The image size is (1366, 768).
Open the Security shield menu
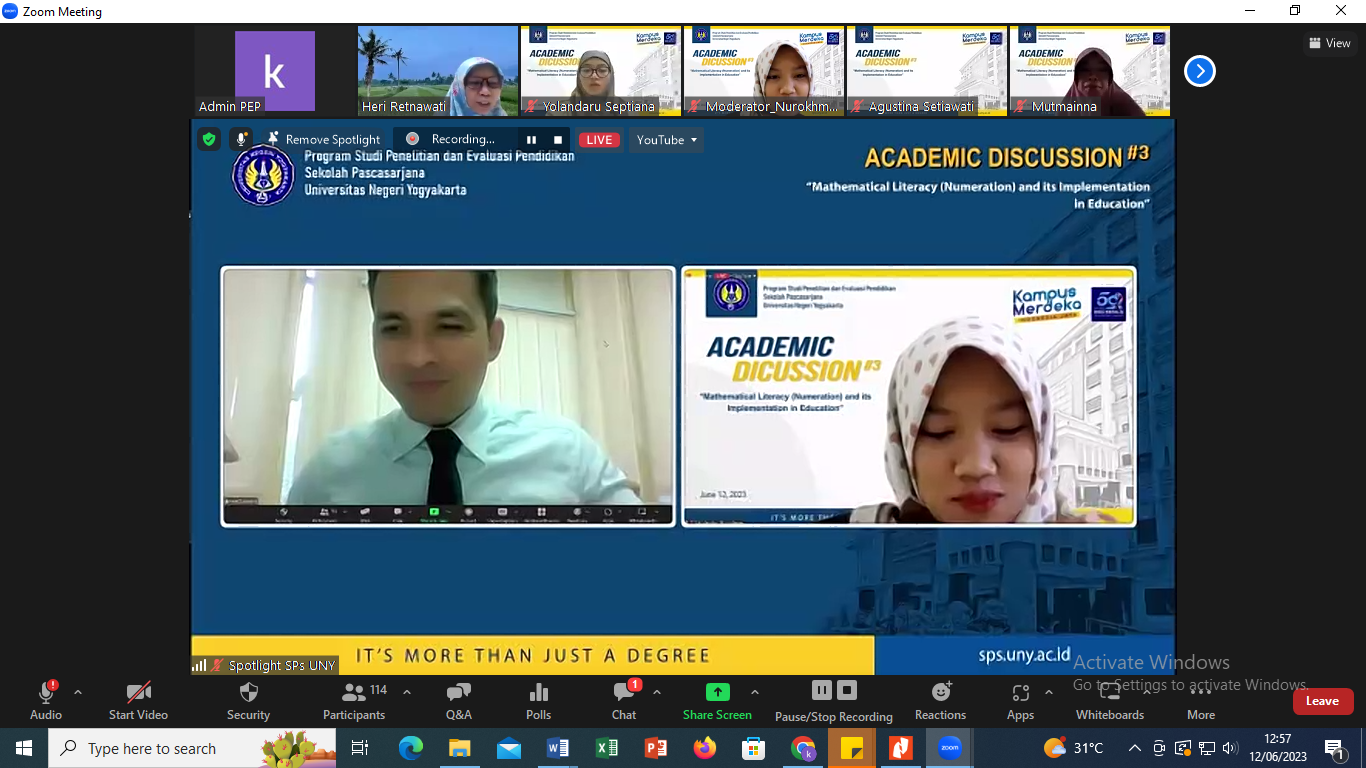248,700
